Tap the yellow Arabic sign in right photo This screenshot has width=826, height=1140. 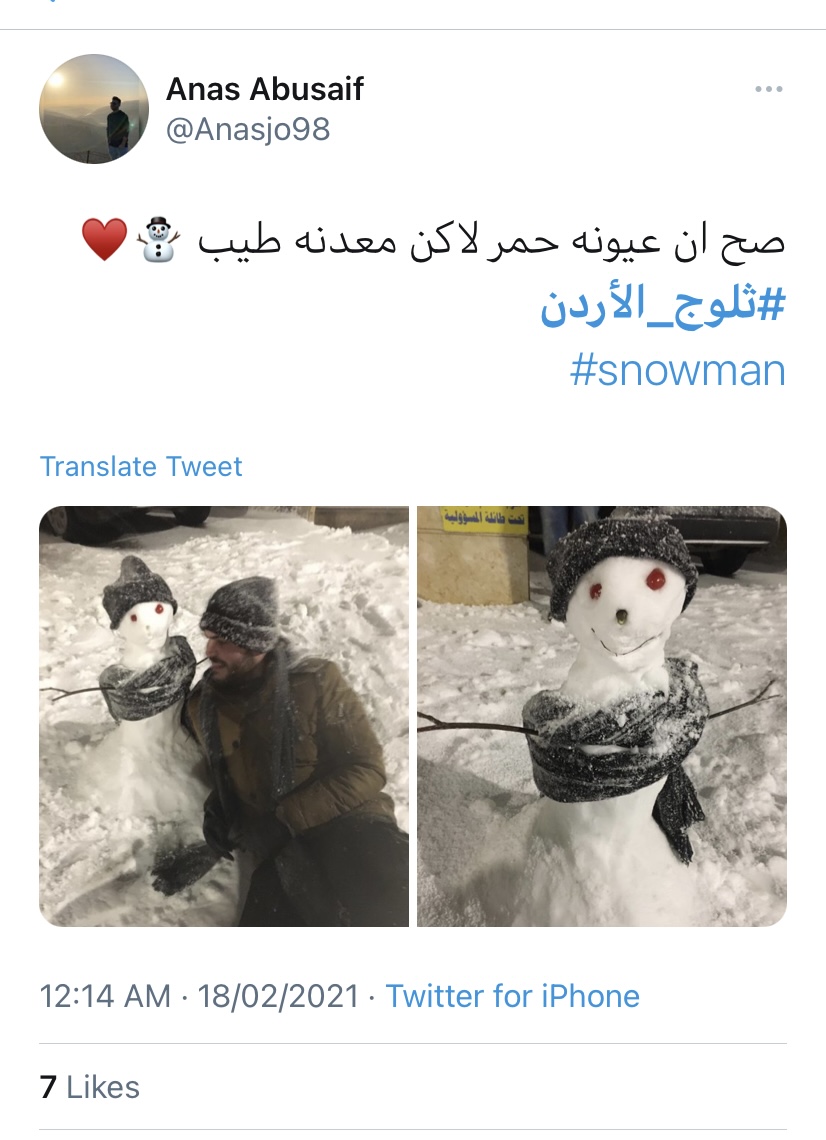click(484, 519)
